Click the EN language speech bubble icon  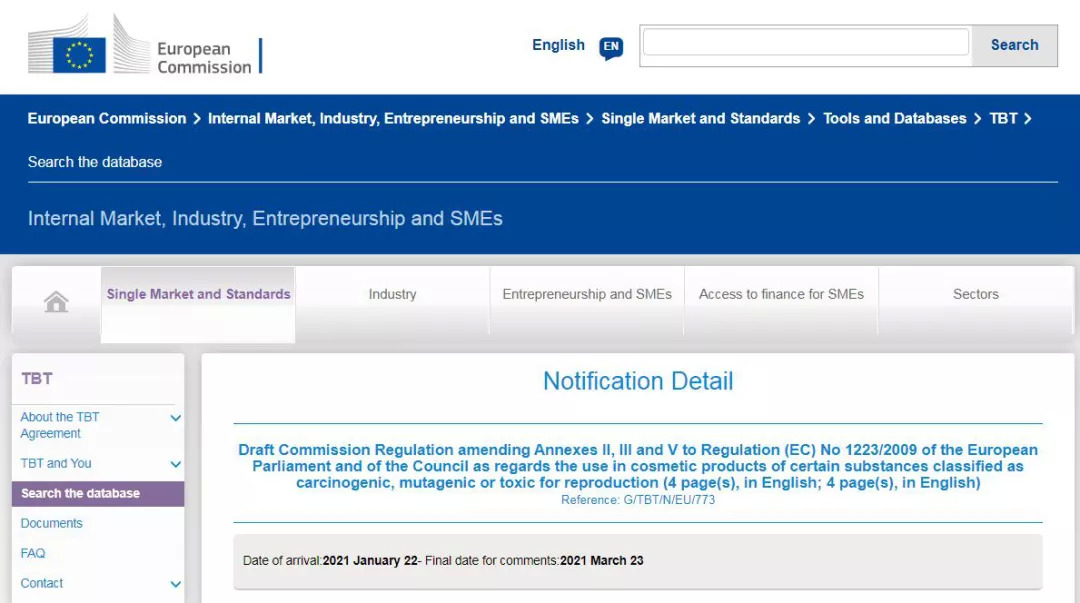click(611, 47)
